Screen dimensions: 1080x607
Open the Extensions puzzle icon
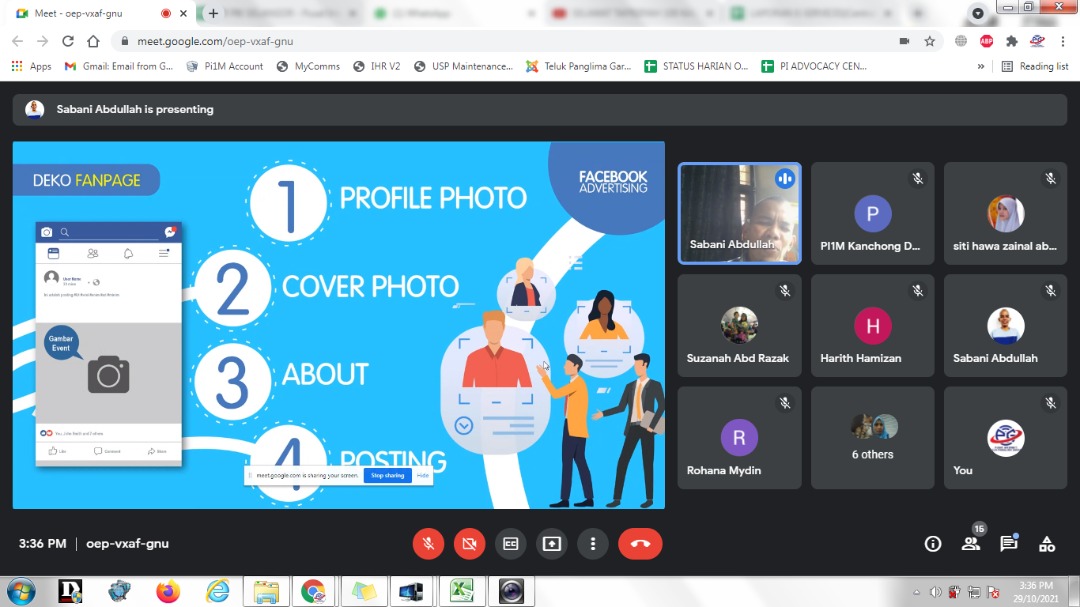pyautogui.click(x=1011, y=41)
